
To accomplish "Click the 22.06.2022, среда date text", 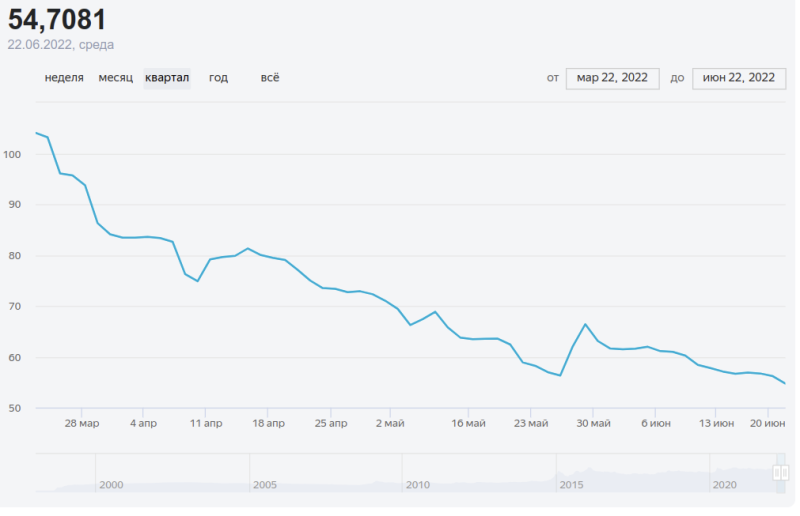I will coord(61,44).
